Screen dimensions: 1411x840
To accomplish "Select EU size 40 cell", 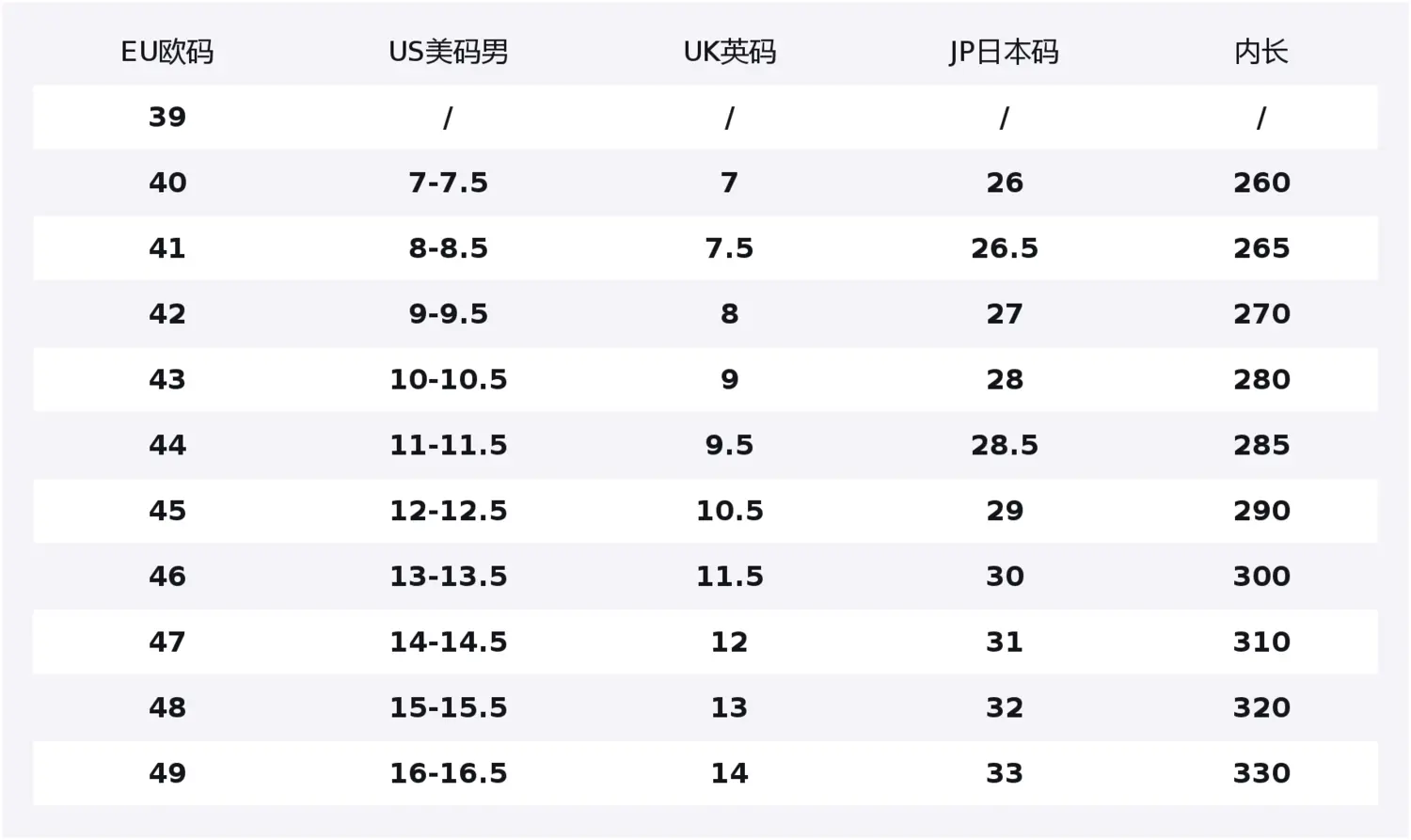I will point(167,182).
